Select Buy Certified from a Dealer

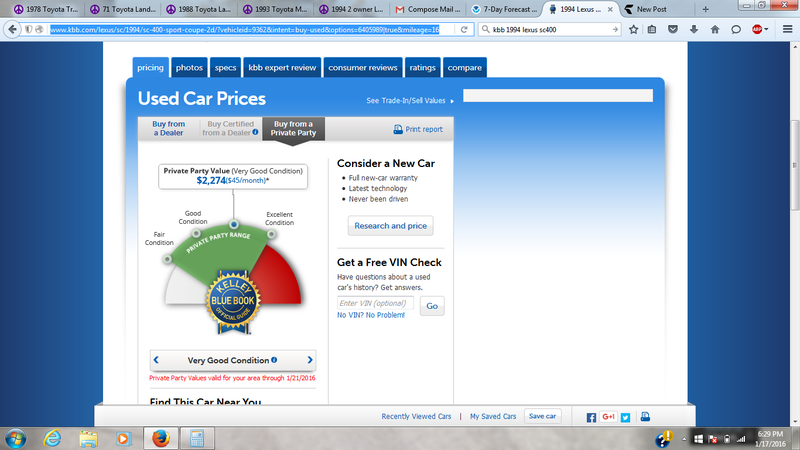coord(230,128)
